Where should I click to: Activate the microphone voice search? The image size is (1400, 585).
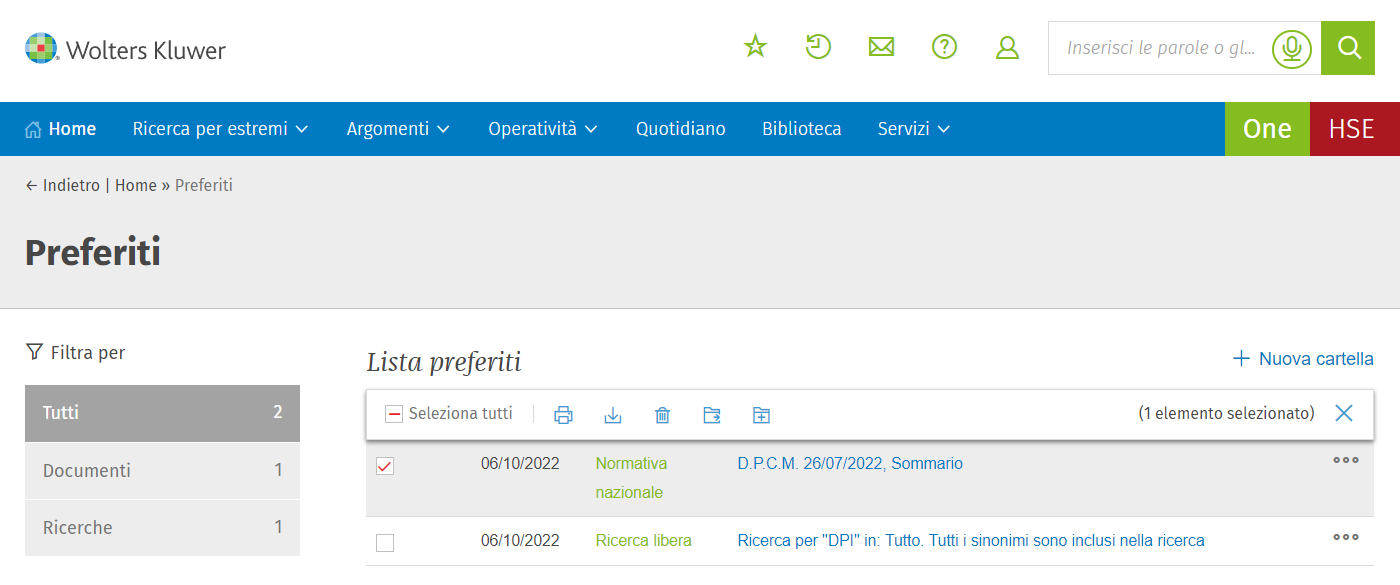pyautogui.click(x=1291, y=48)
